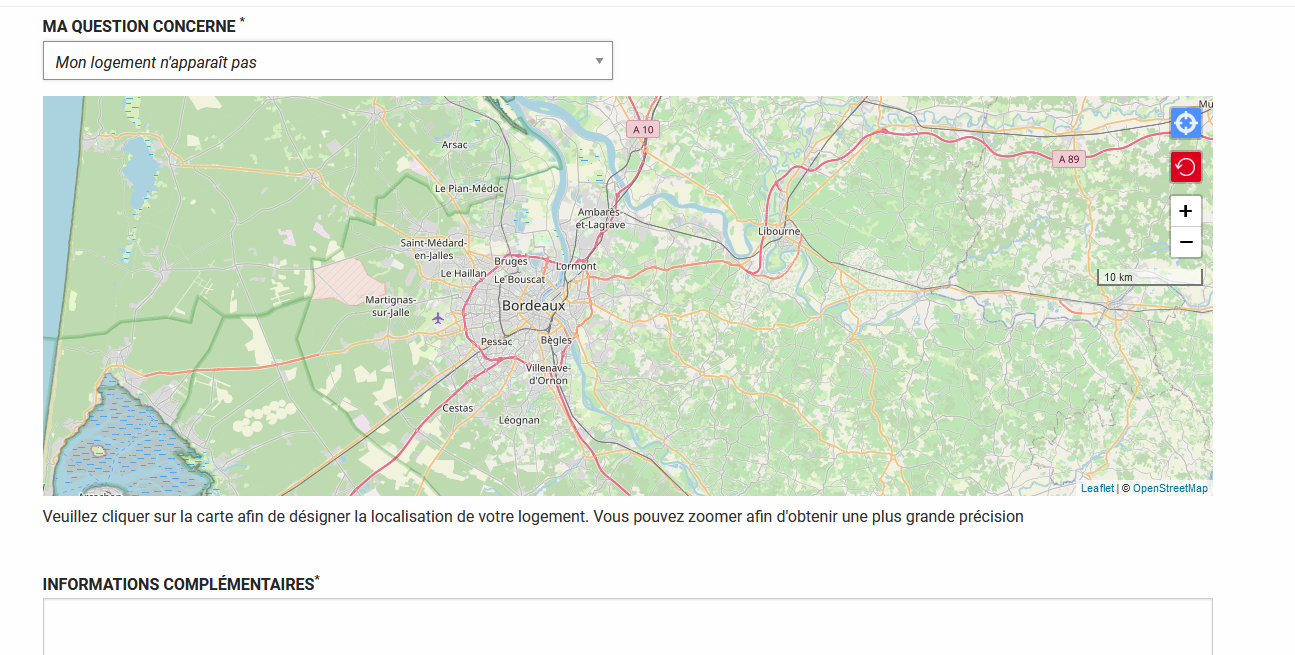Click Le Bouscat label on the map
The width and height of the screenshot is (1295, 655).
519,279
